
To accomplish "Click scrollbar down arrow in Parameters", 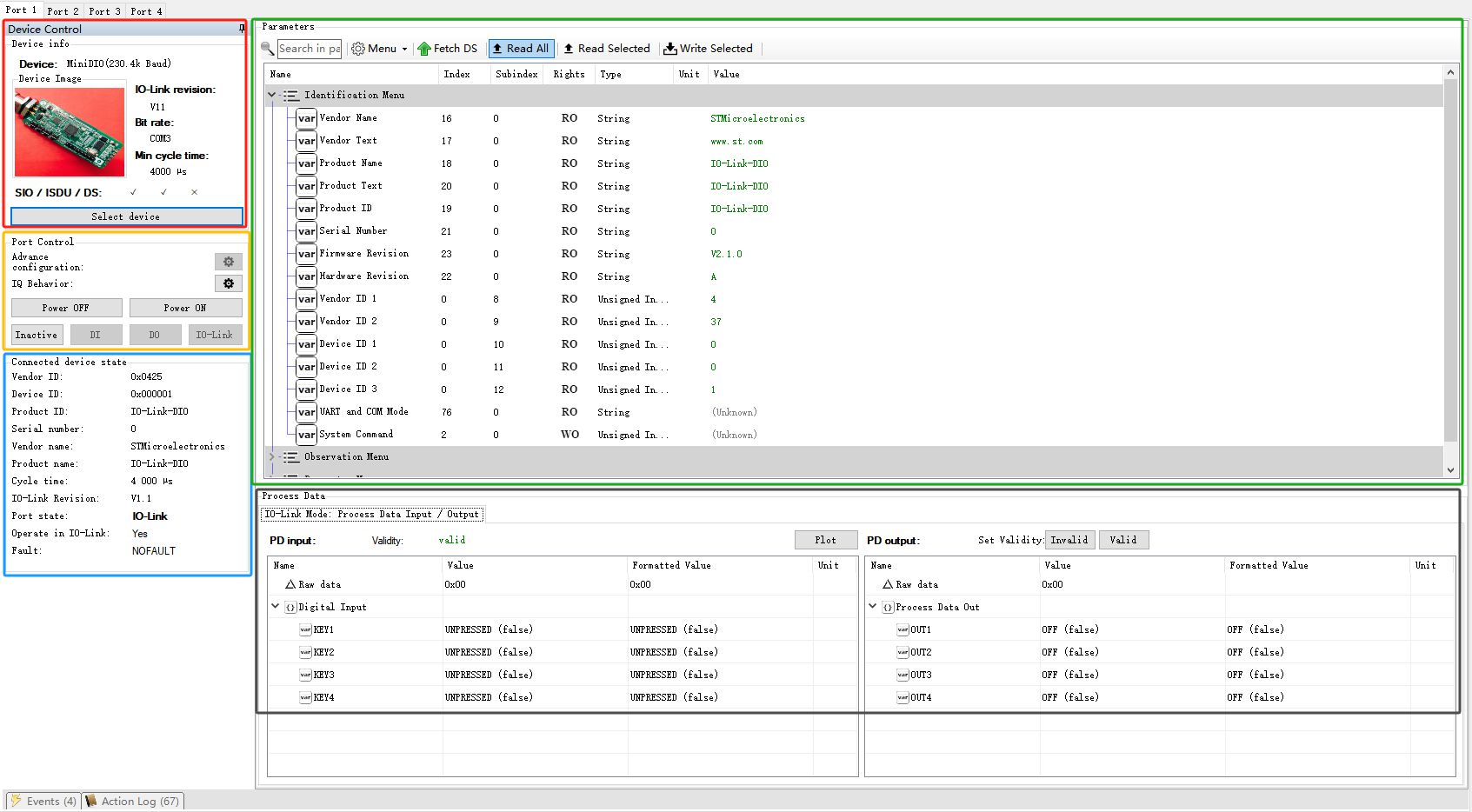I will pos(1450,470).
